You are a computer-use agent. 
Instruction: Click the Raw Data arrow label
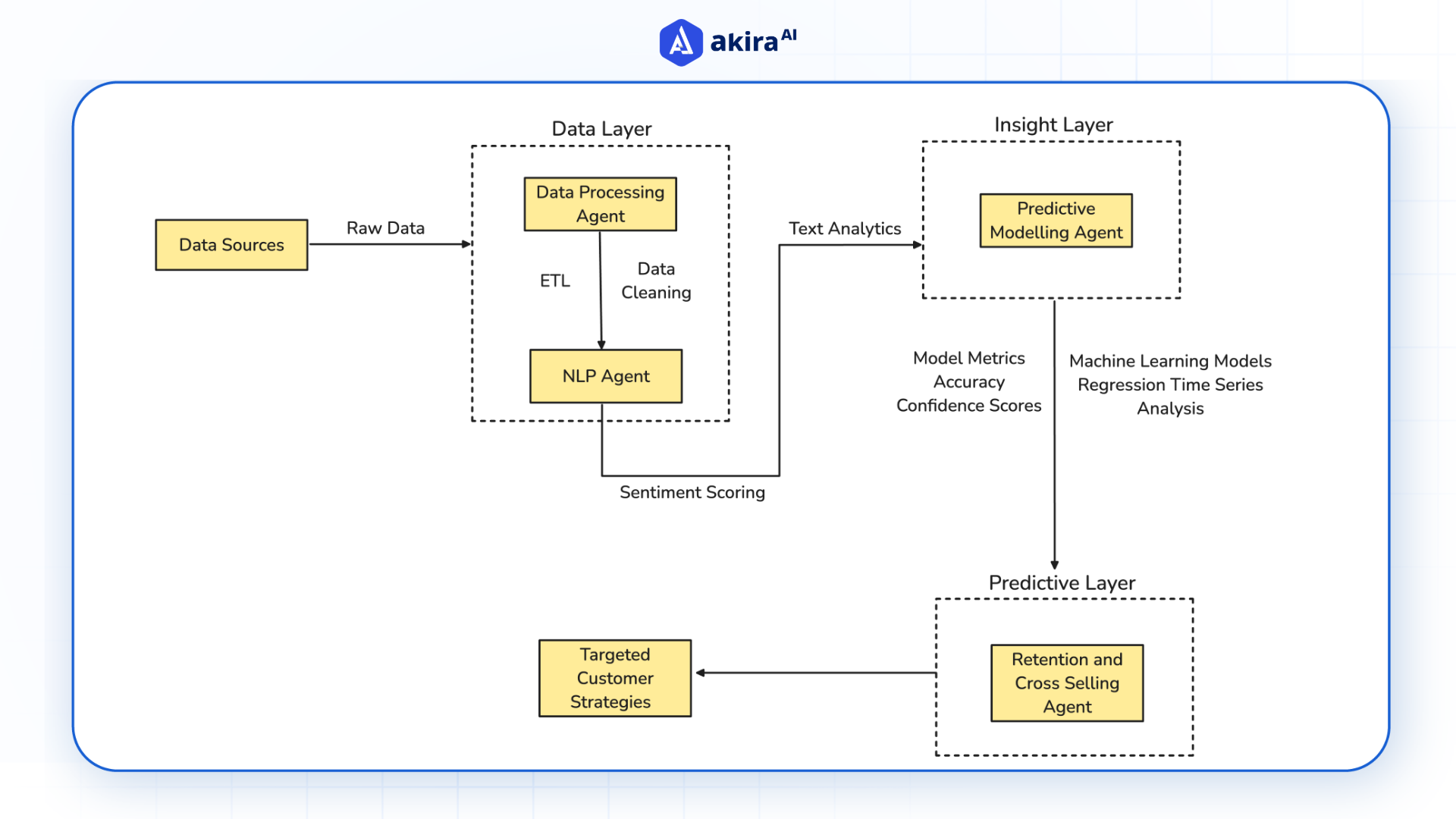(385, 227)
